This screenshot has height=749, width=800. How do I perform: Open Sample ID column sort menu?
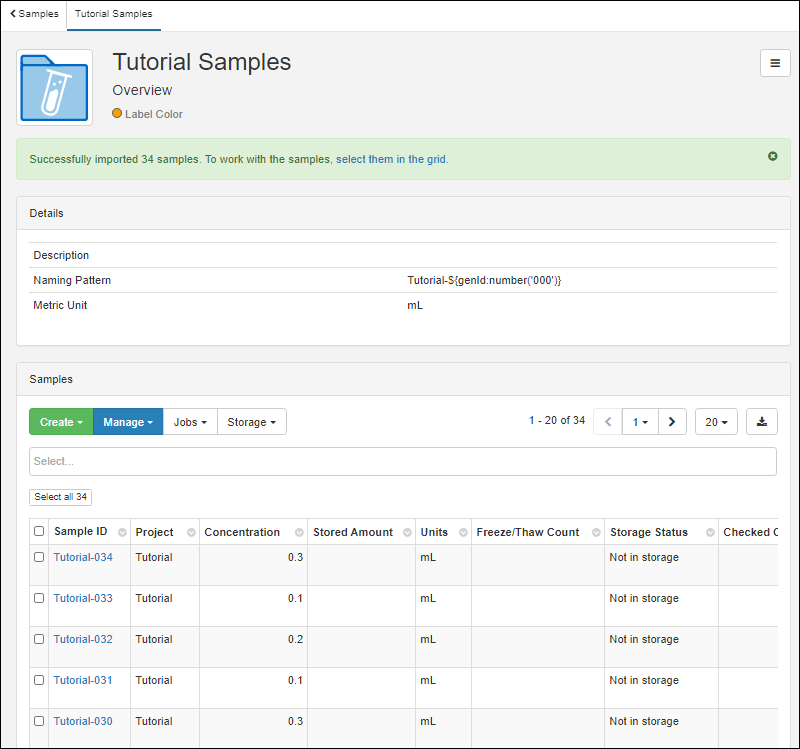tap(122, 533)
